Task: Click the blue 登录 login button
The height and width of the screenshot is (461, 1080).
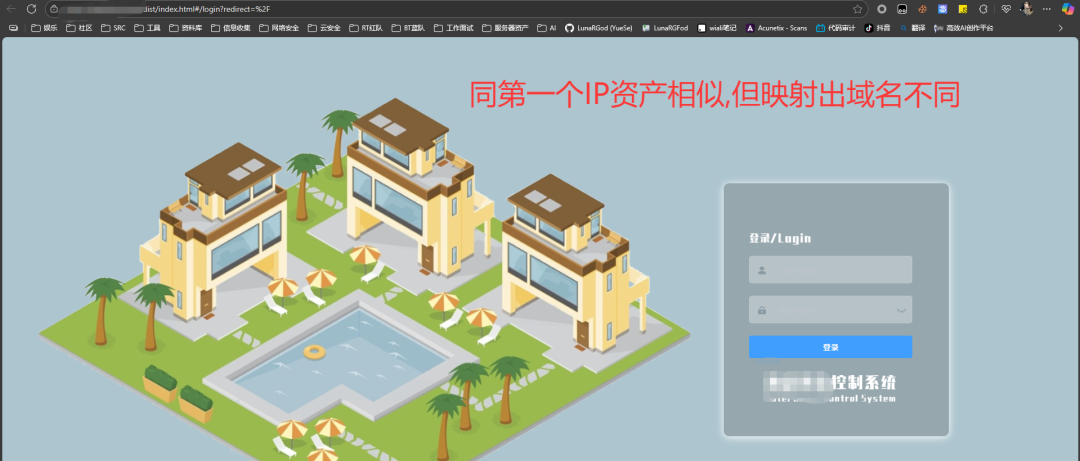Action: coord(830,347)
